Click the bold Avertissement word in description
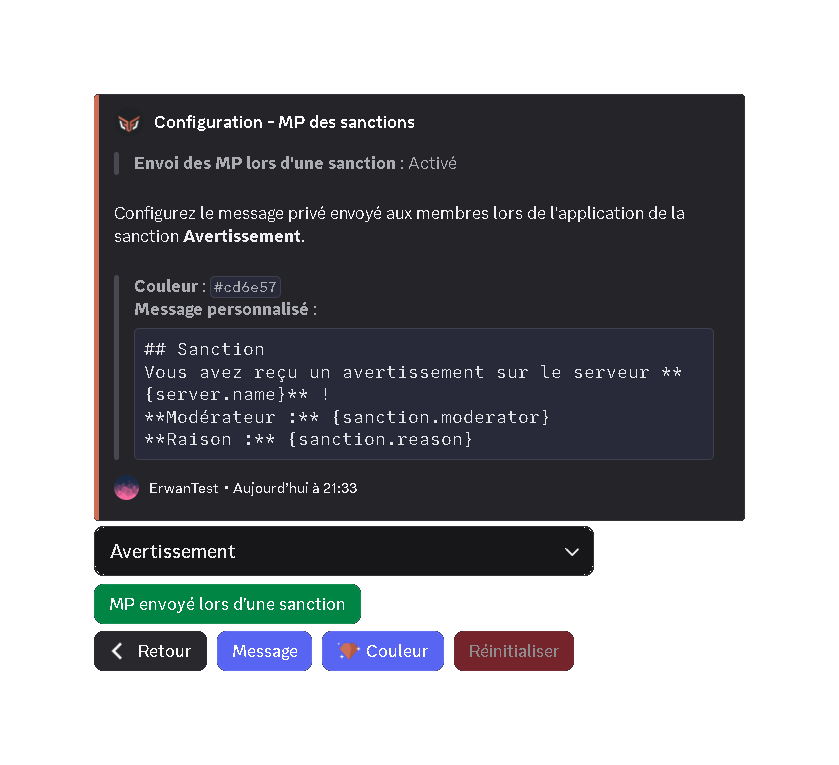Screen dimensions: 839x765 pyautogui.click(x=242, y=236)
